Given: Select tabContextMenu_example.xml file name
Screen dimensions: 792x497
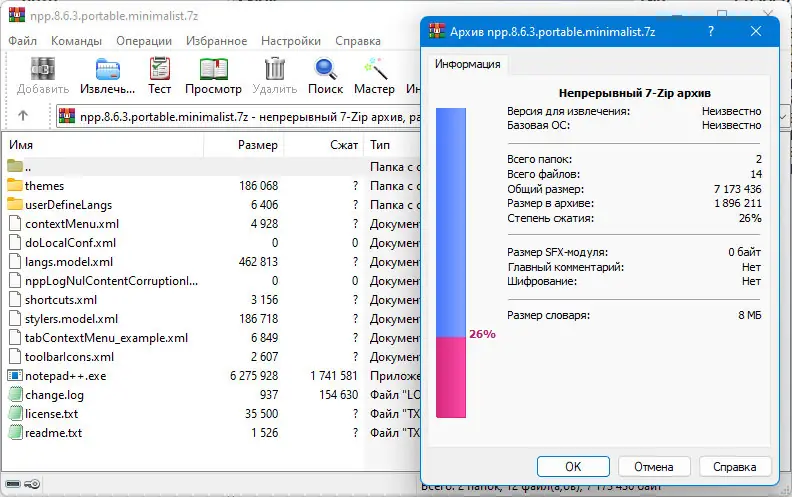Looking at the screenshot, I should pos(107,338).
